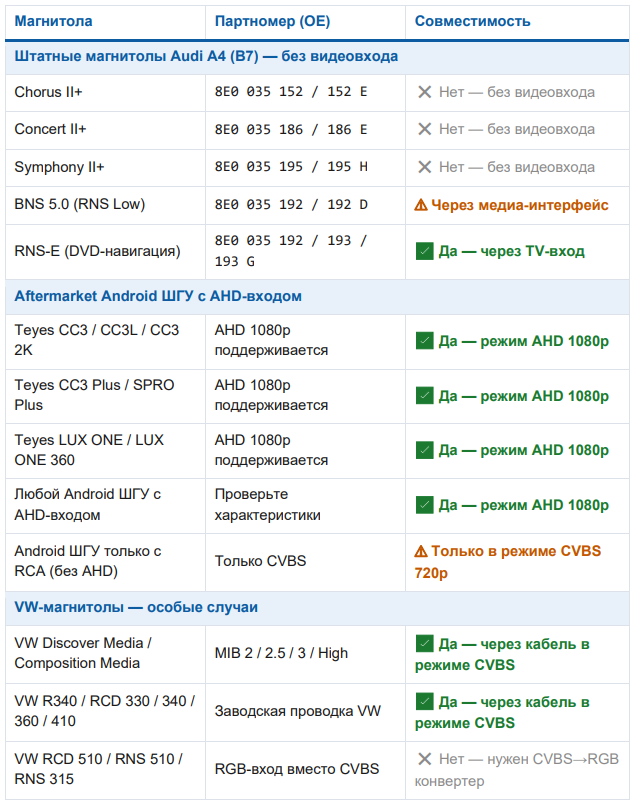The width and height of the screenshot is (635, 804).
Task: Click the Только CVBS part number cell
Action: click(305, 561)
